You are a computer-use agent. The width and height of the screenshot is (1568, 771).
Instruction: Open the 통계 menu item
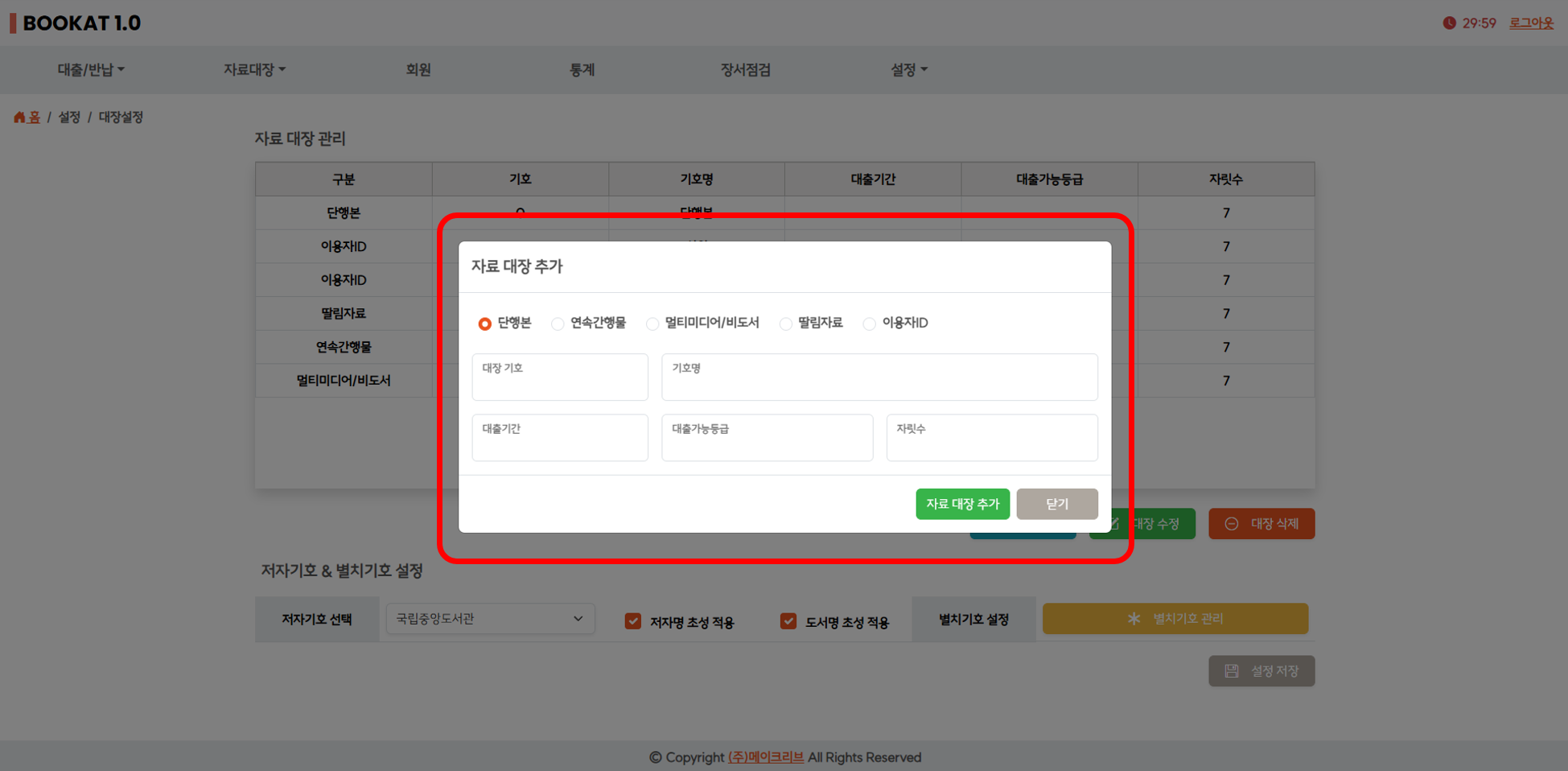click(x=582, y=70)
